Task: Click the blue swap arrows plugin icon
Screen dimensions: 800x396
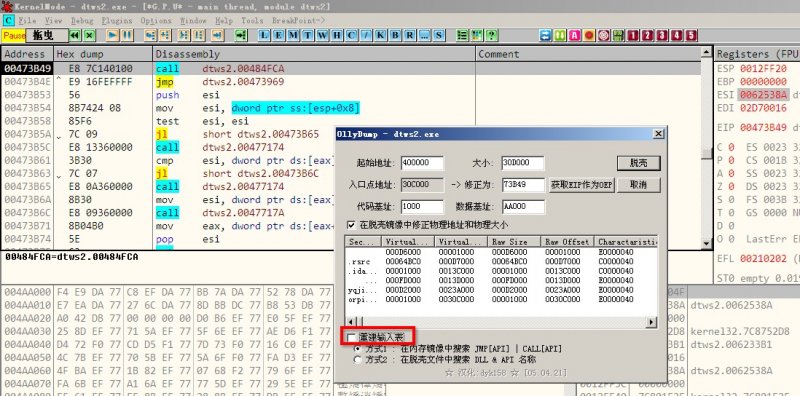Action: [545, 35]
